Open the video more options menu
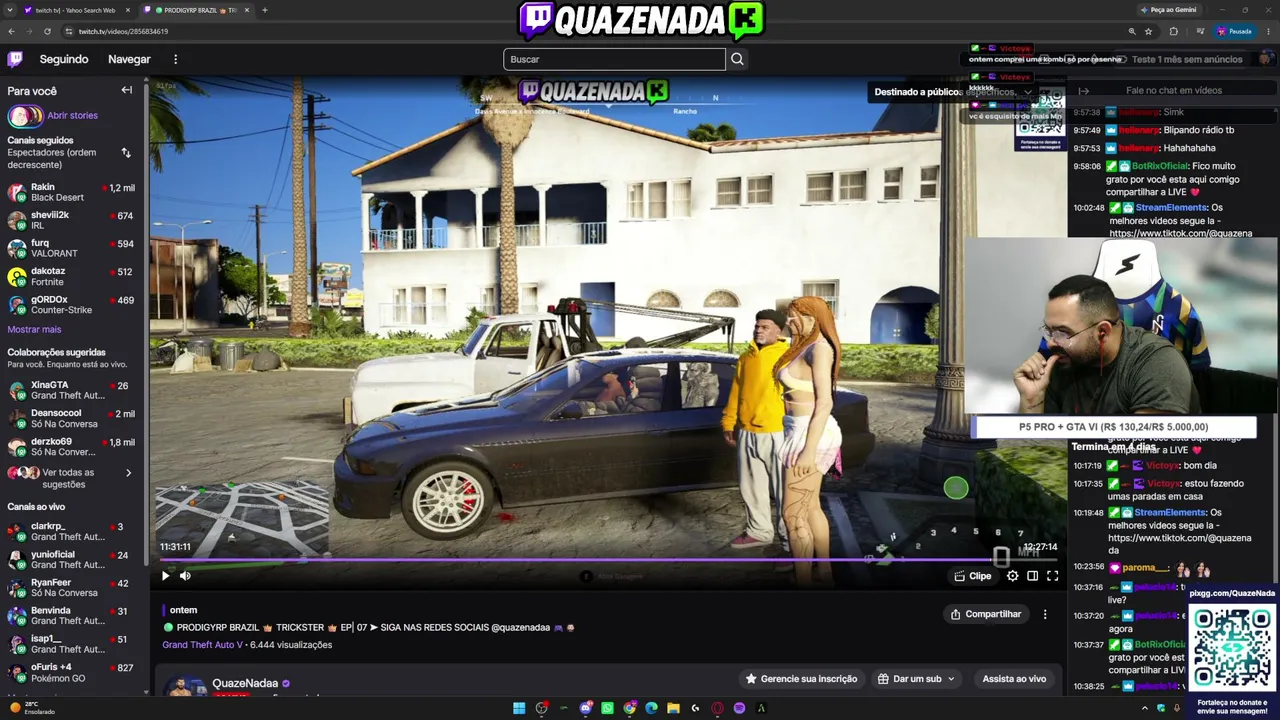The height and width of the screenshot is (720, 1280). click(x=1045, y=614)
